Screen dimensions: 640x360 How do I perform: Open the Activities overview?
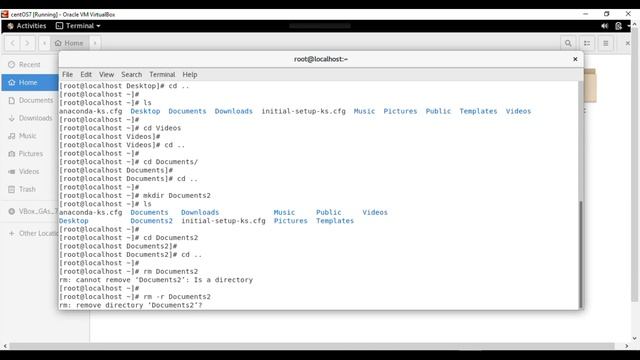27,26
